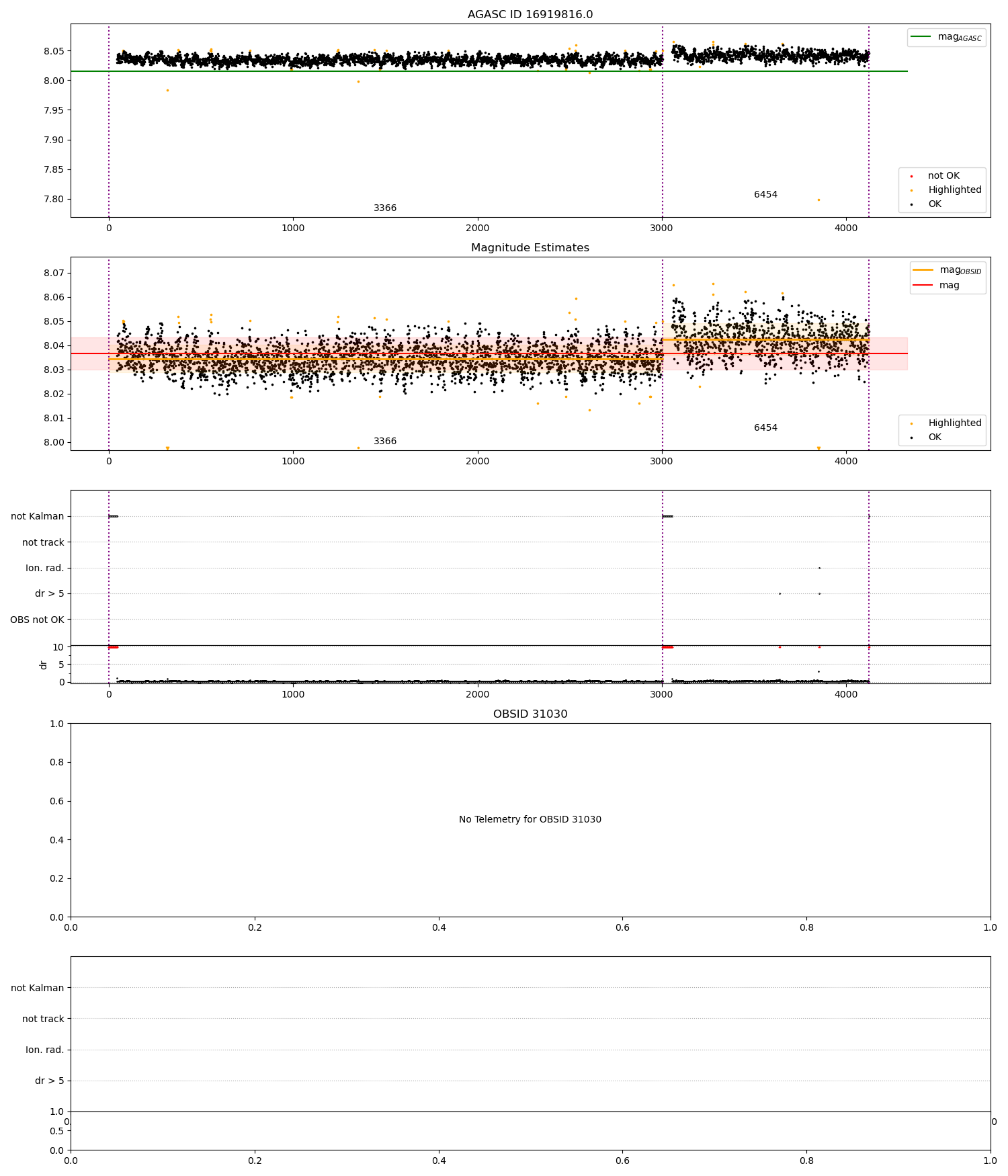
Task: Click the '8.07' y-axis tick label
Action: (54, 274)
